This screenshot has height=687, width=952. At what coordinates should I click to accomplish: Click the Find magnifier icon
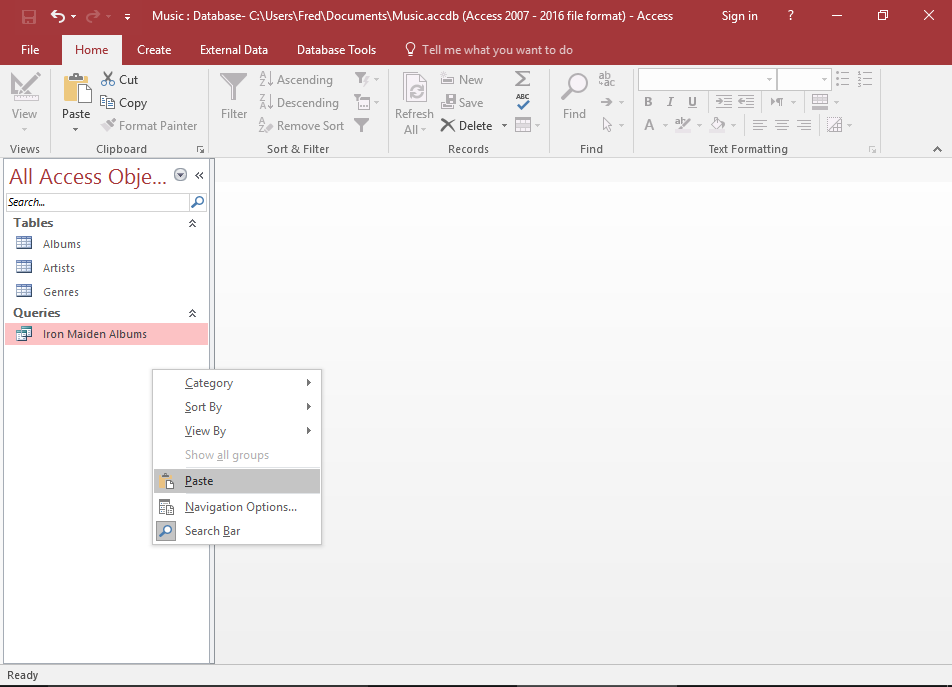click(574, 87)
